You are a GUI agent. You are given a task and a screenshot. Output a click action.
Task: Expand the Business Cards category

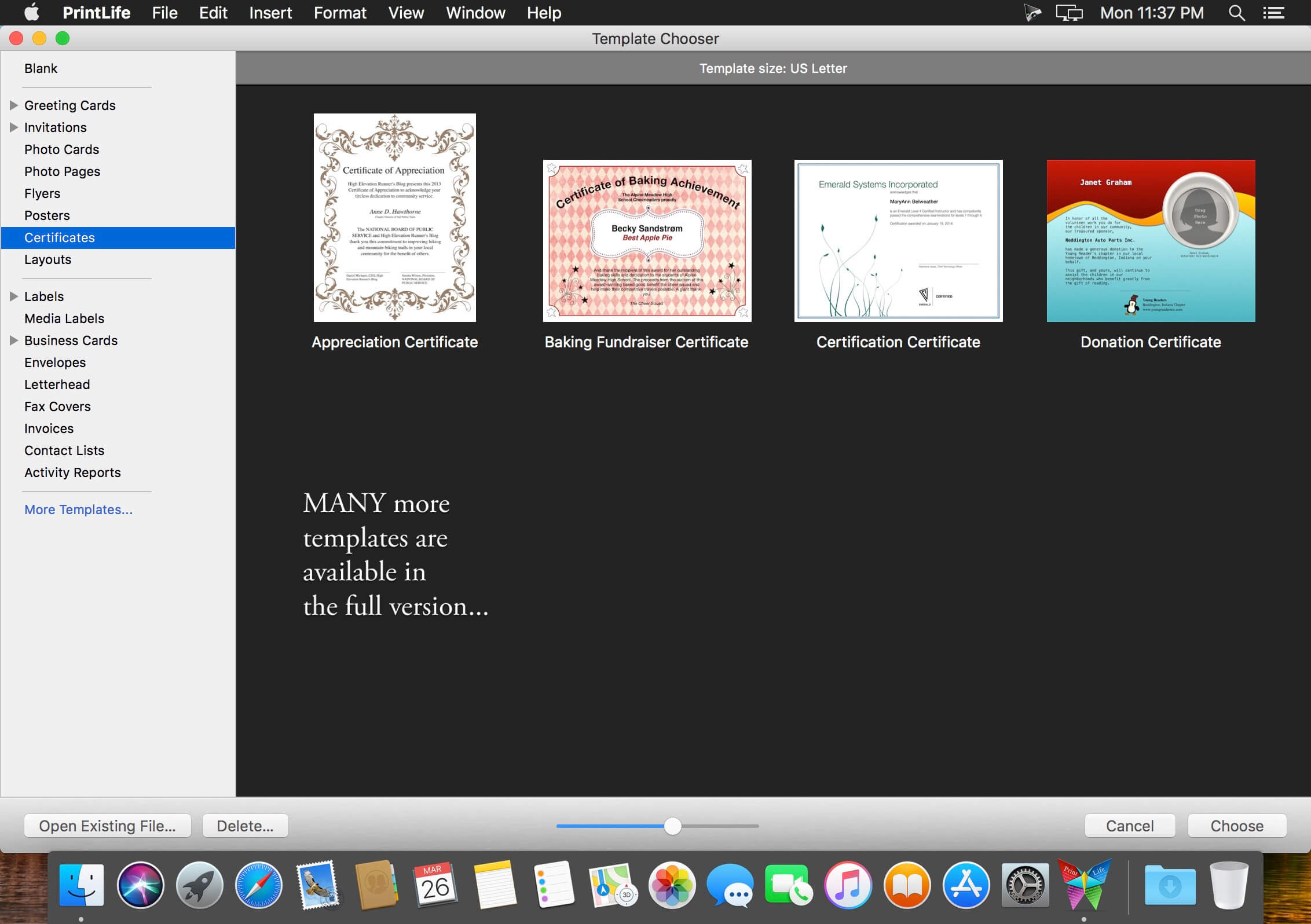pyautogui.click(x=14, y=340)
